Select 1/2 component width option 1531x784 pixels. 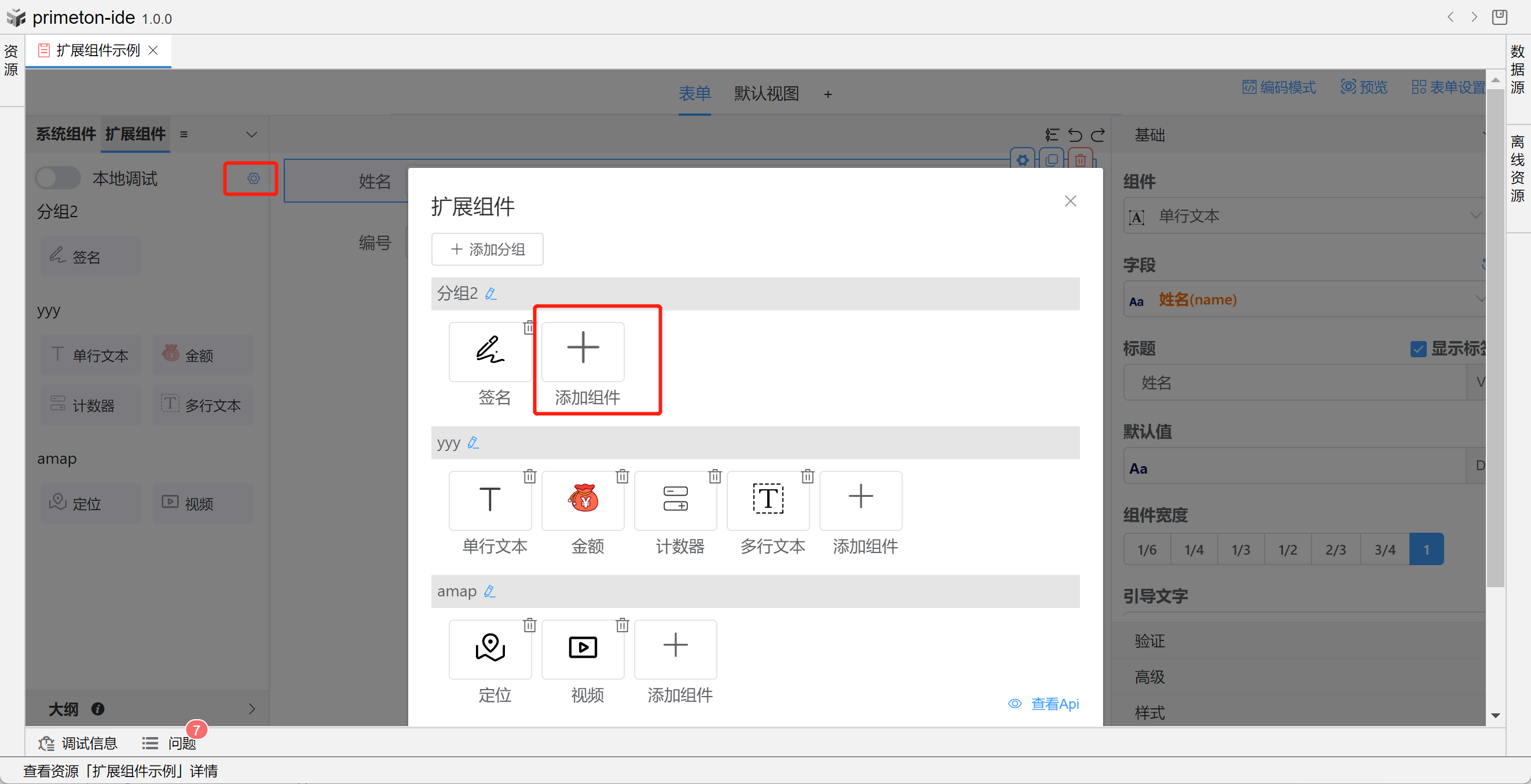point(1287,549)
